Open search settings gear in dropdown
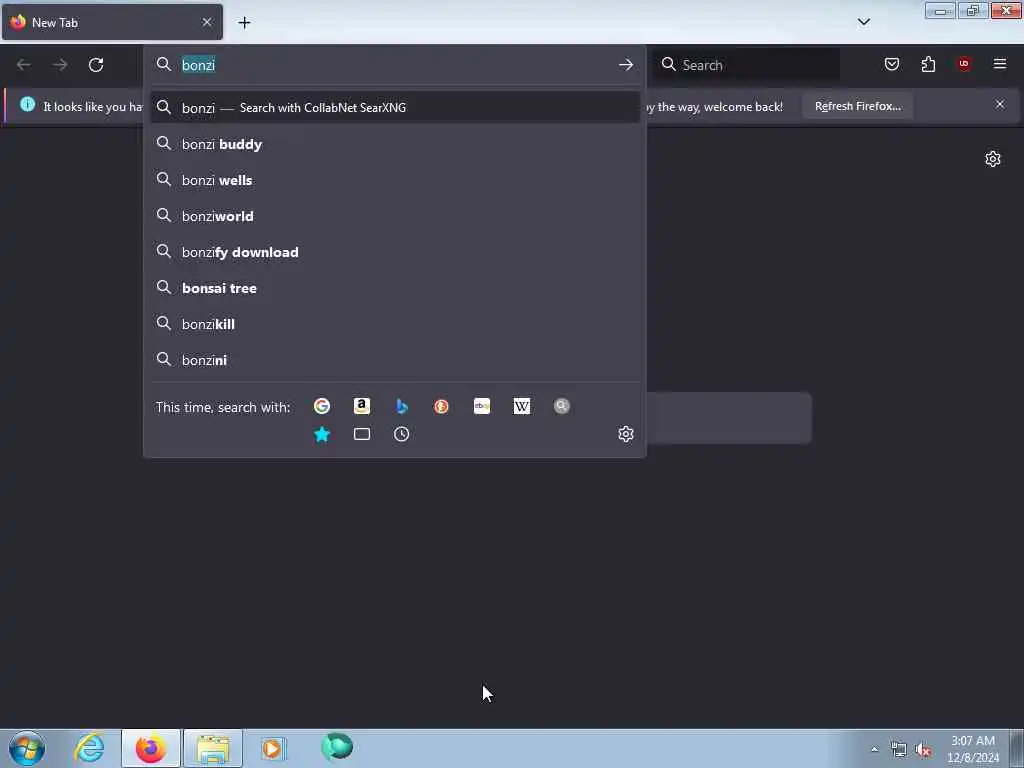 [626, 434]
